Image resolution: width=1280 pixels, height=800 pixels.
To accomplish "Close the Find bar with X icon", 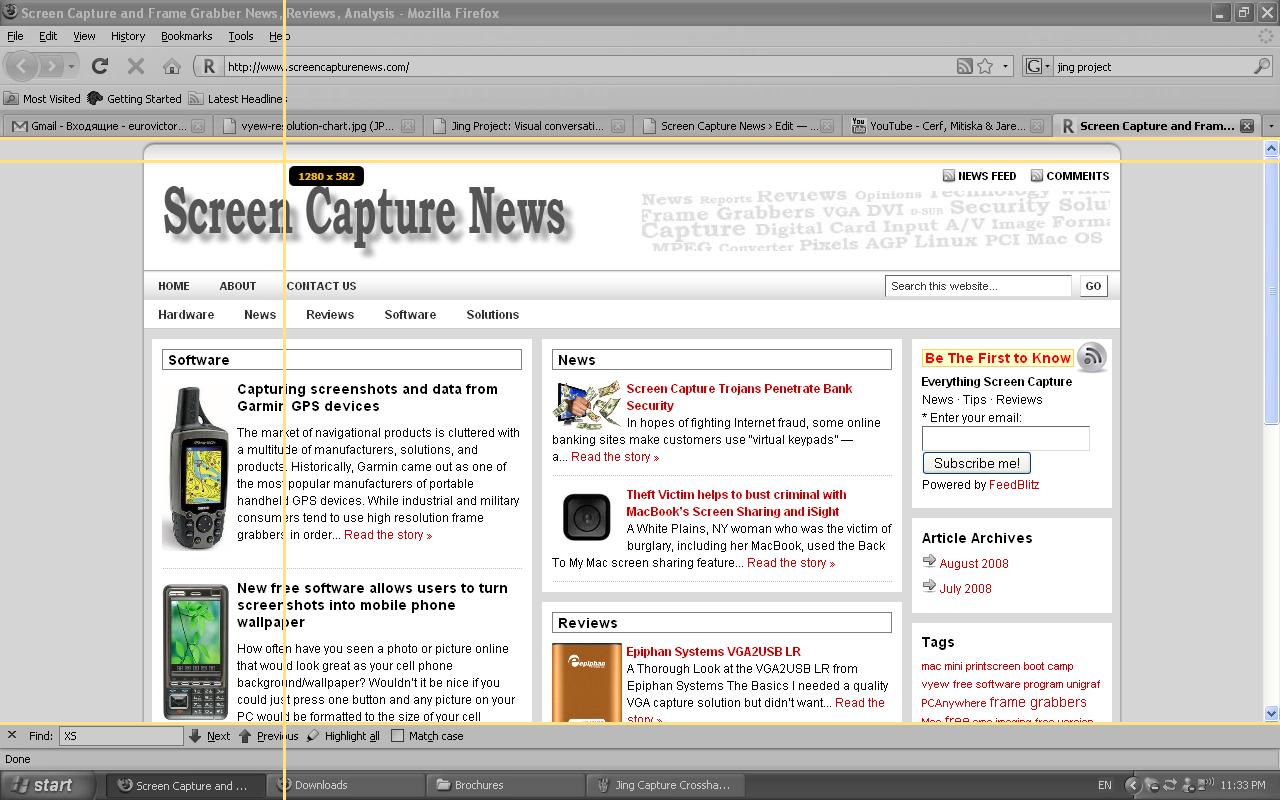I will click(x=12, y=735).
